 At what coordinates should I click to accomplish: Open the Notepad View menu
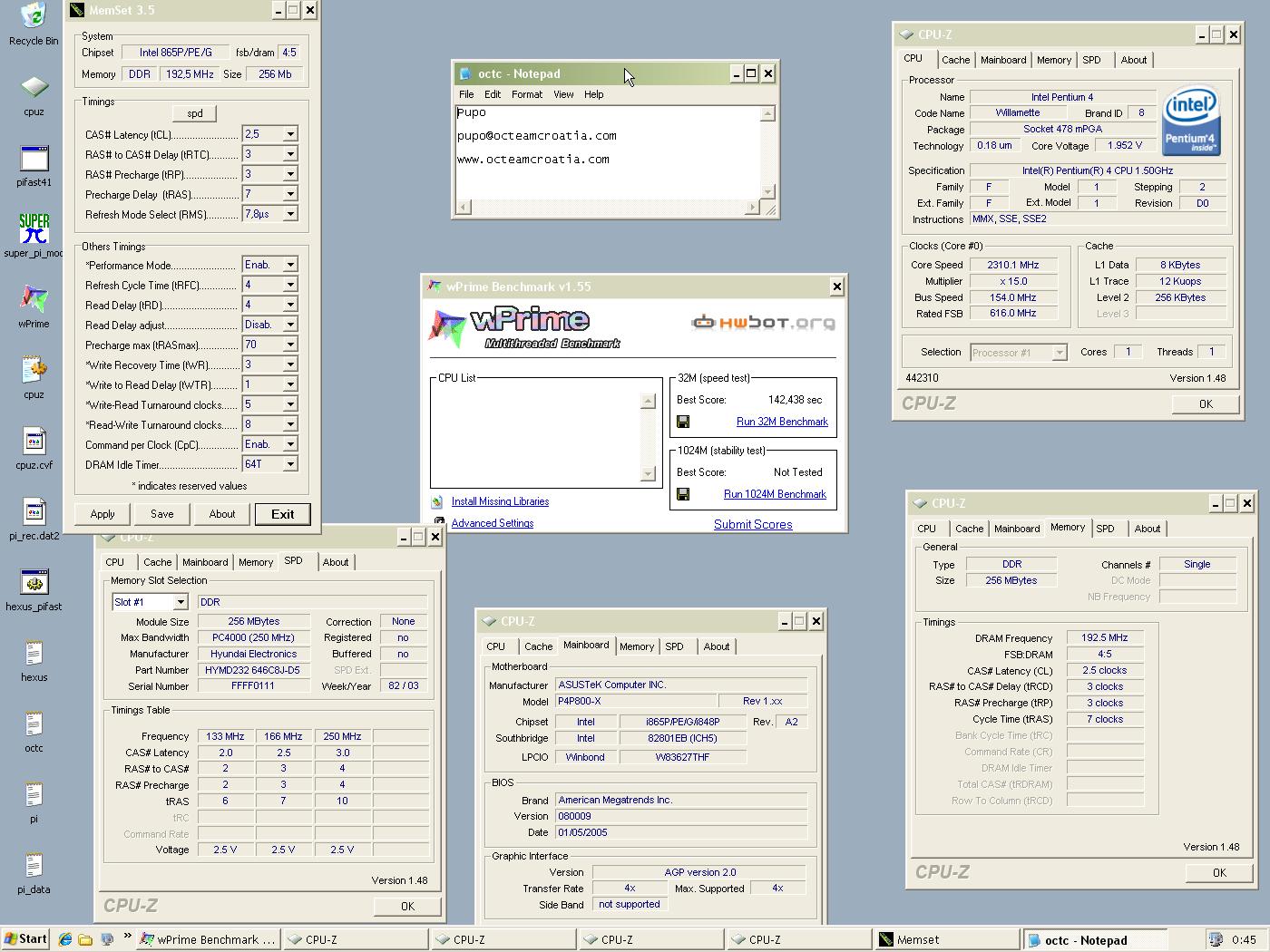tap(563, 94)
